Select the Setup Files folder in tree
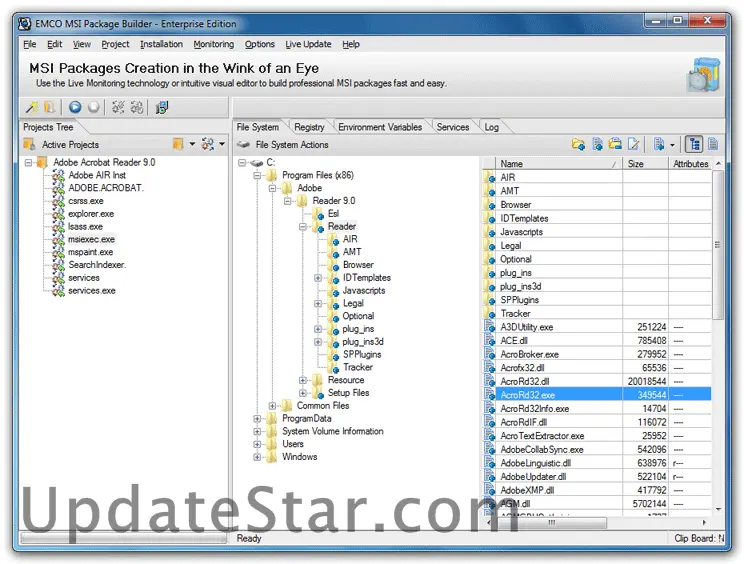This screenshot has height=564, width=744. [348, 393]
